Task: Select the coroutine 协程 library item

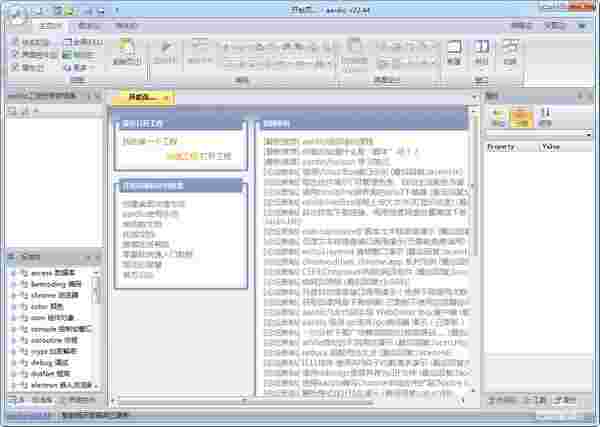Action: pyautogui.click(x=54, y=340)
